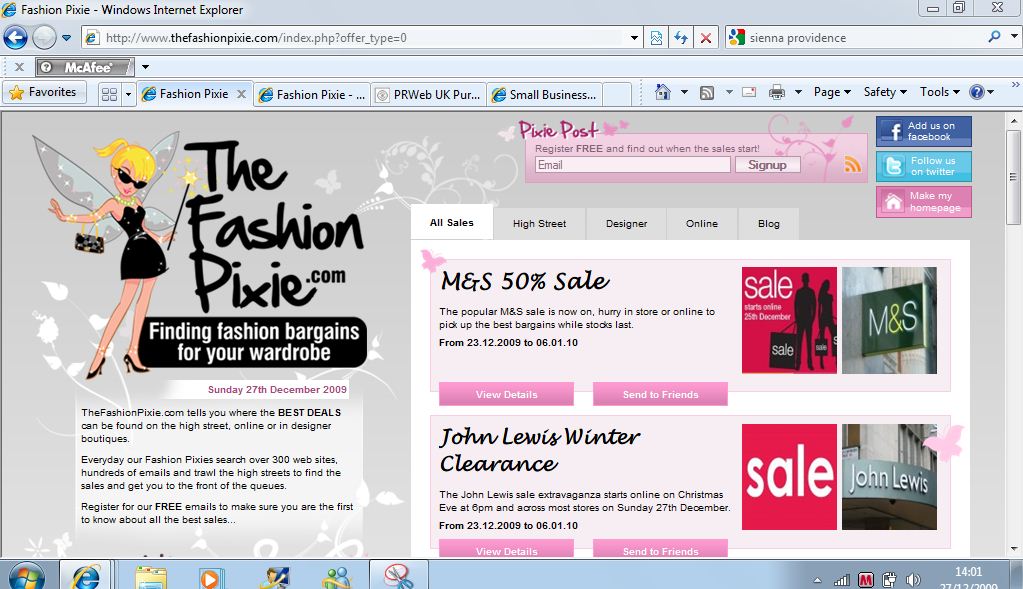Click the Signup button
Screen dimensions: 1023x589
(767, 165)
